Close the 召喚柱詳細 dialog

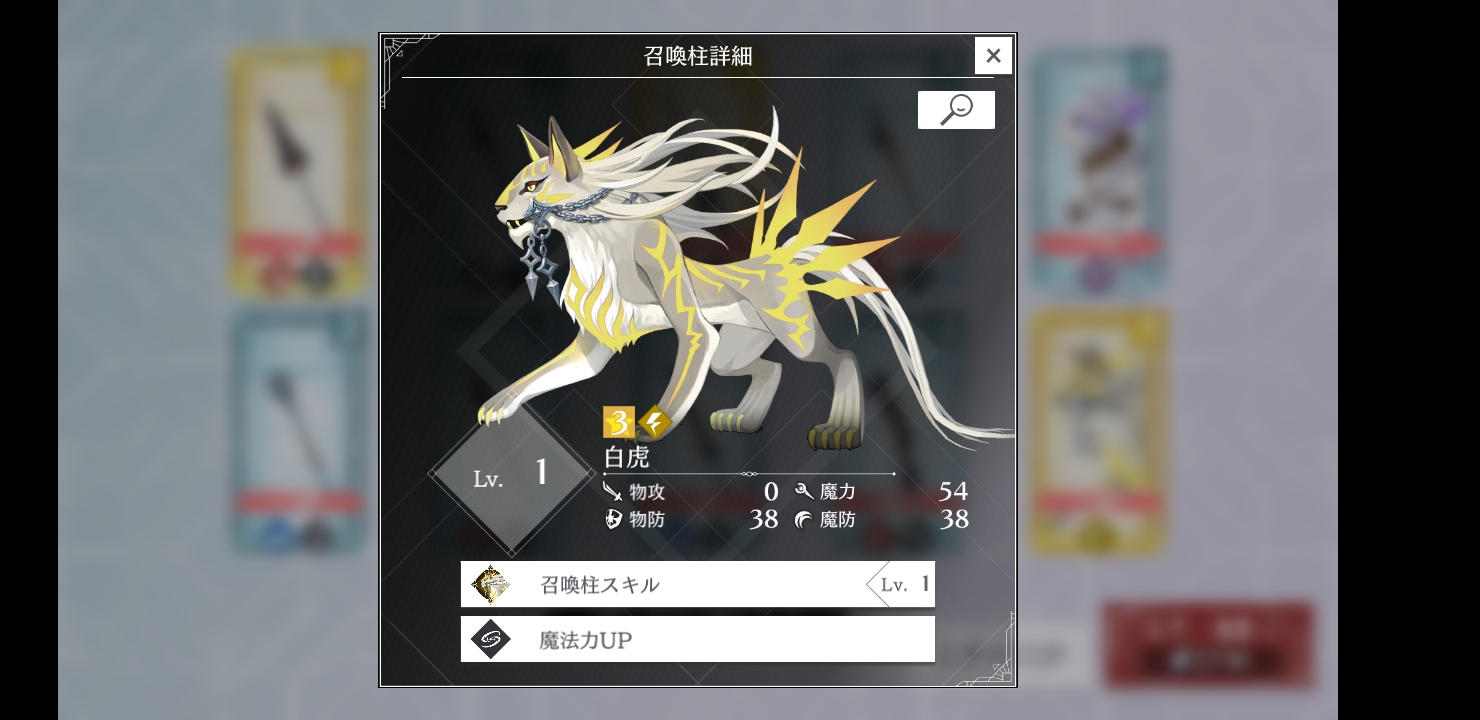(993, 56)
